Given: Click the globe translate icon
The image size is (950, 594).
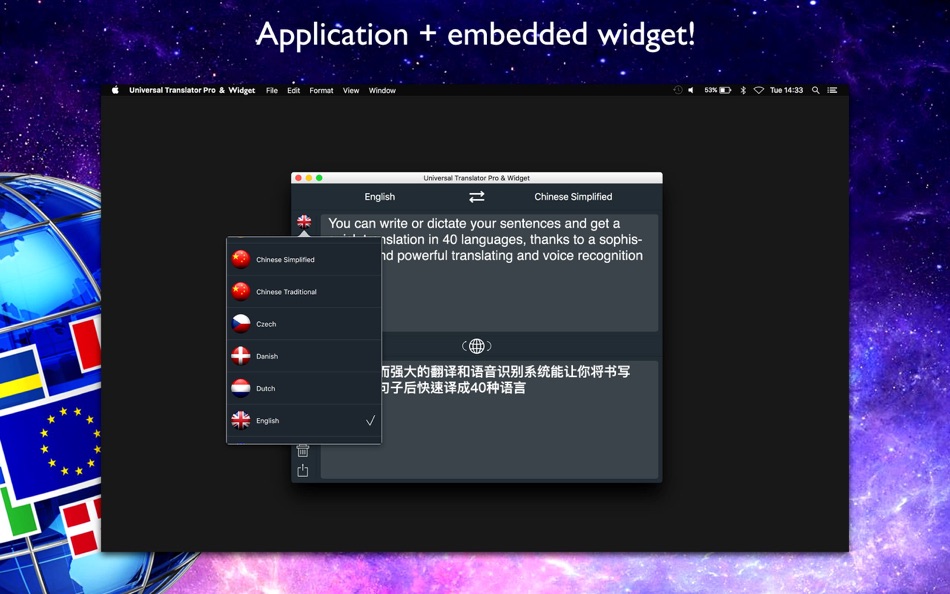Looking at the screenshot, I should tap(477, 346).
